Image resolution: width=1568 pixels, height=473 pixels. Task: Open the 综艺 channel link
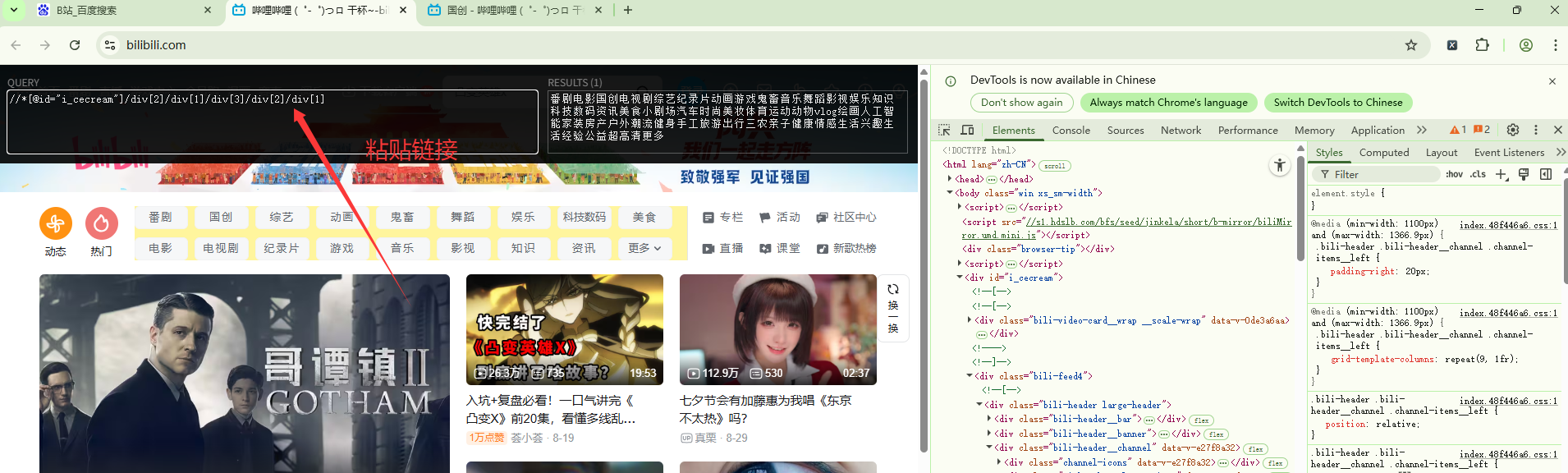tap(282, 217)
